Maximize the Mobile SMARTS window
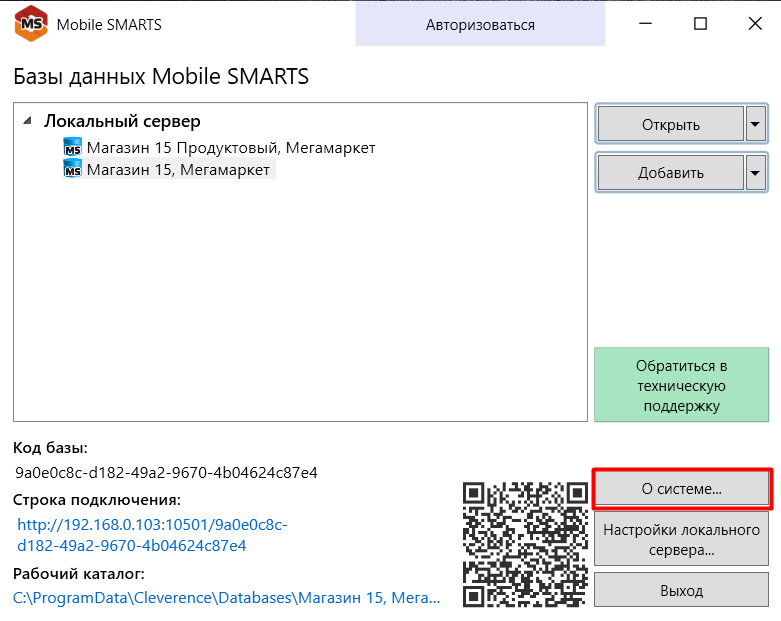Viewport: 781px width, 621px height. pyautogui.click(x=700, y=23)
